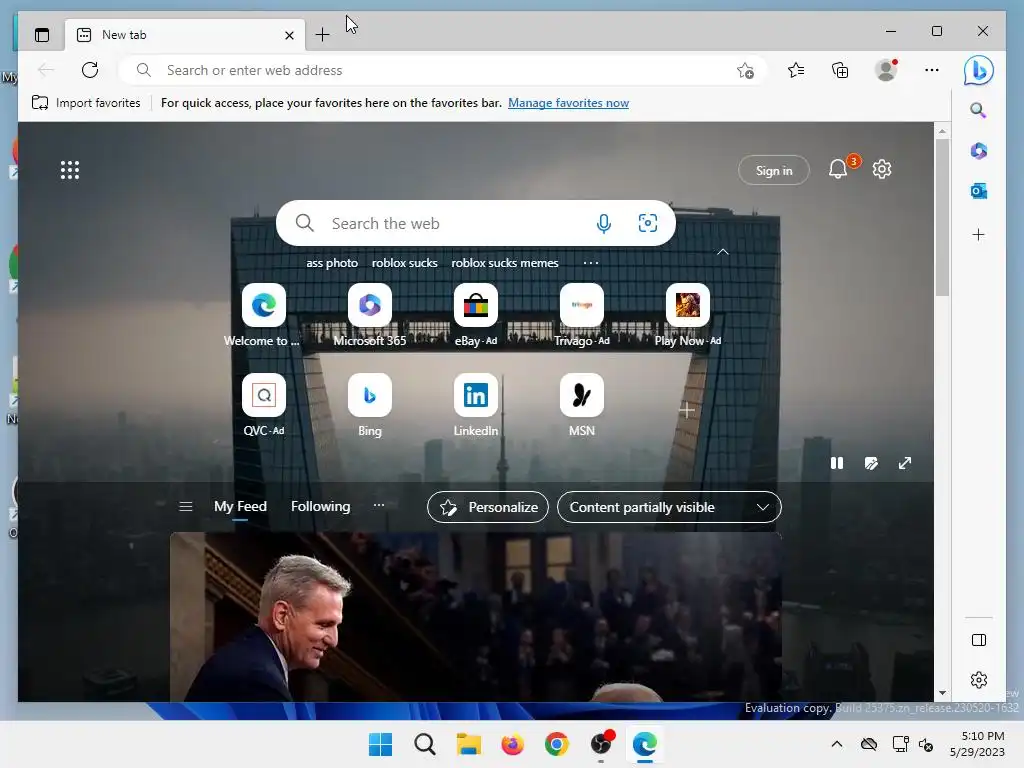The width and height of the screenshot is (1024, 768).
Task: Show hidden system tray icons
Action: (x=837, y=744)
